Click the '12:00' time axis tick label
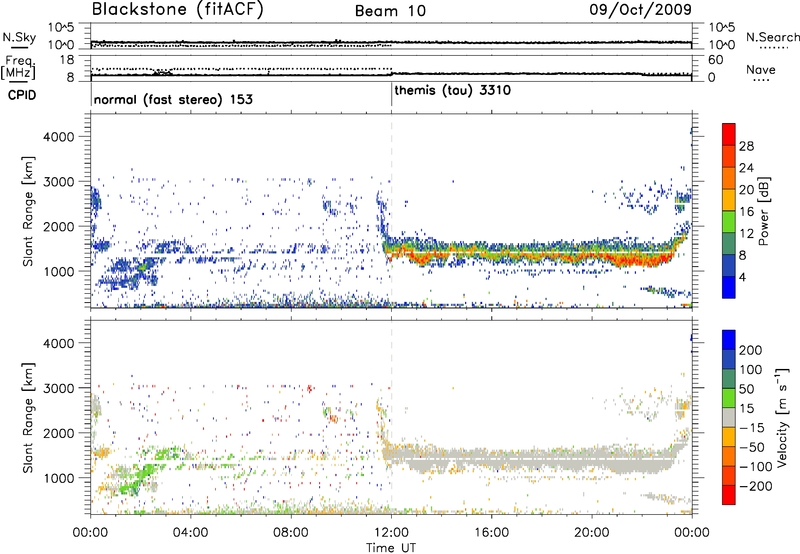This screenshot has height=554, width=800. coord(391,533)
